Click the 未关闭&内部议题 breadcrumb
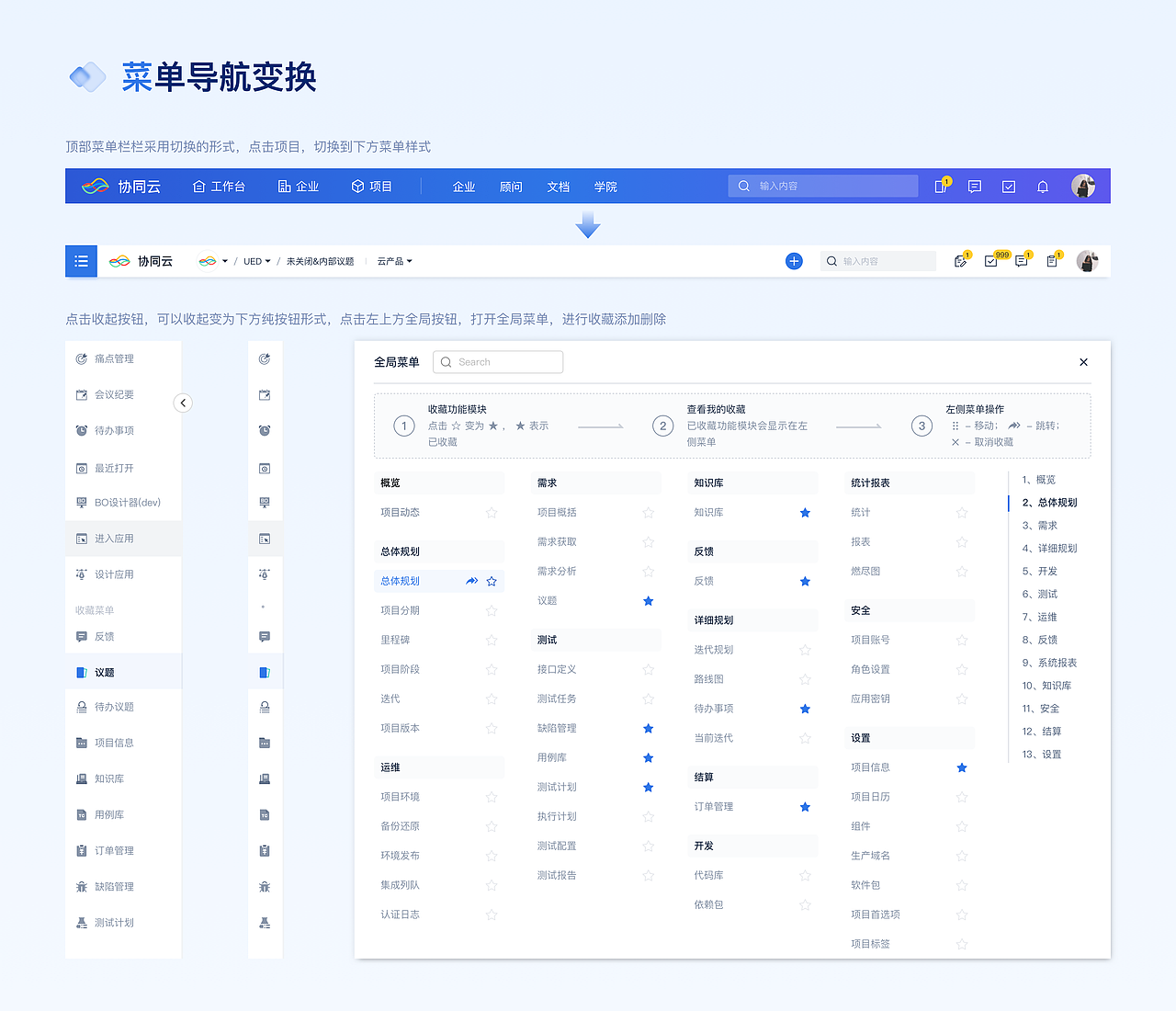Screen dimensions: 1176x1011 click(x=320, y=261)
